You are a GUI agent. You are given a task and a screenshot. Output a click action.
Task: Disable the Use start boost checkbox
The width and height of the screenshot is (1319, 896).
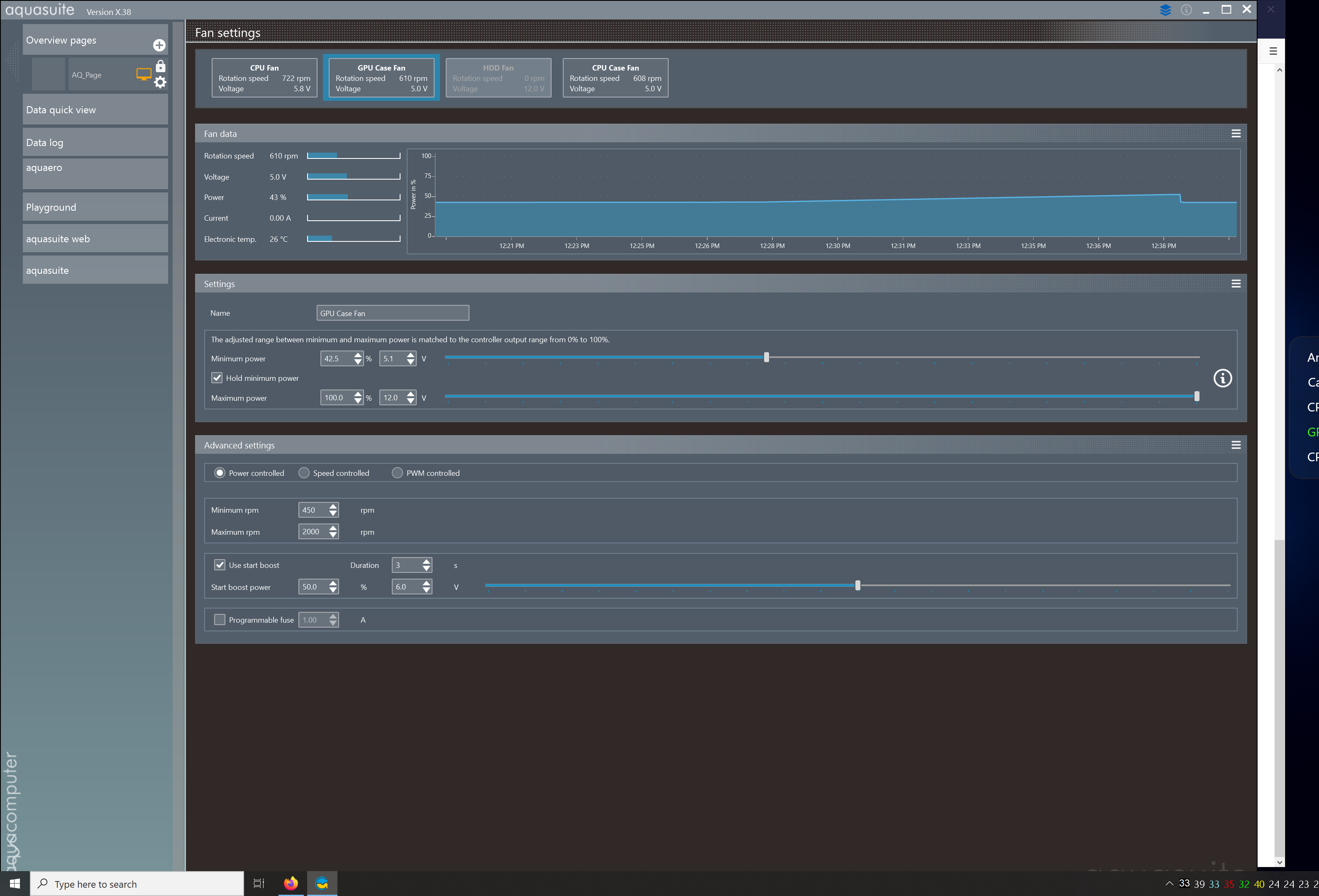tap(220, 565)
